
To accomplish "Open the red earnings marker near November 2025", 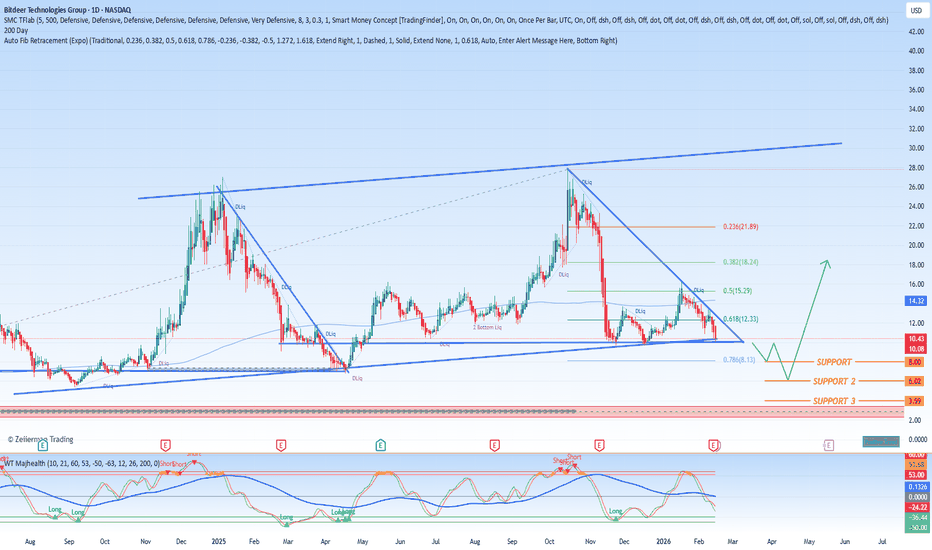I will click(599, 445).
